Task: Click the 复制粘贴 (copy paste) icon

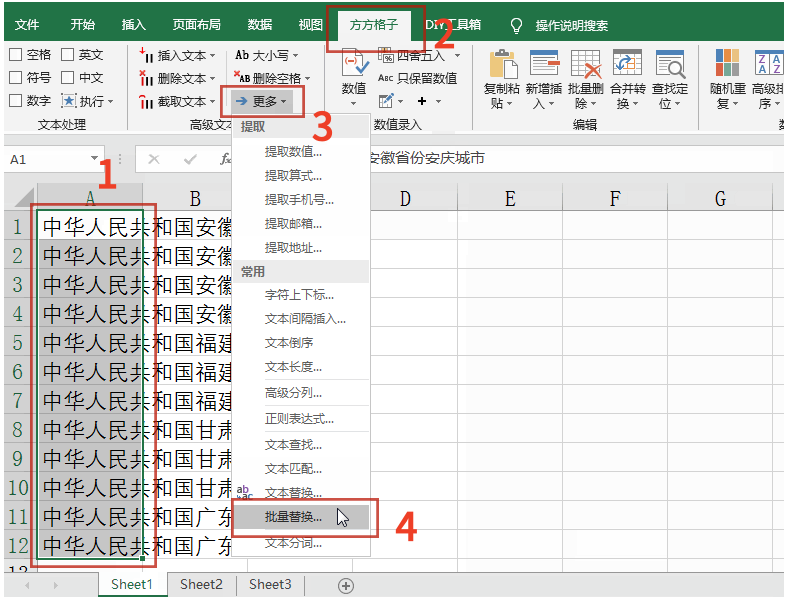Action: pos(502,66)
